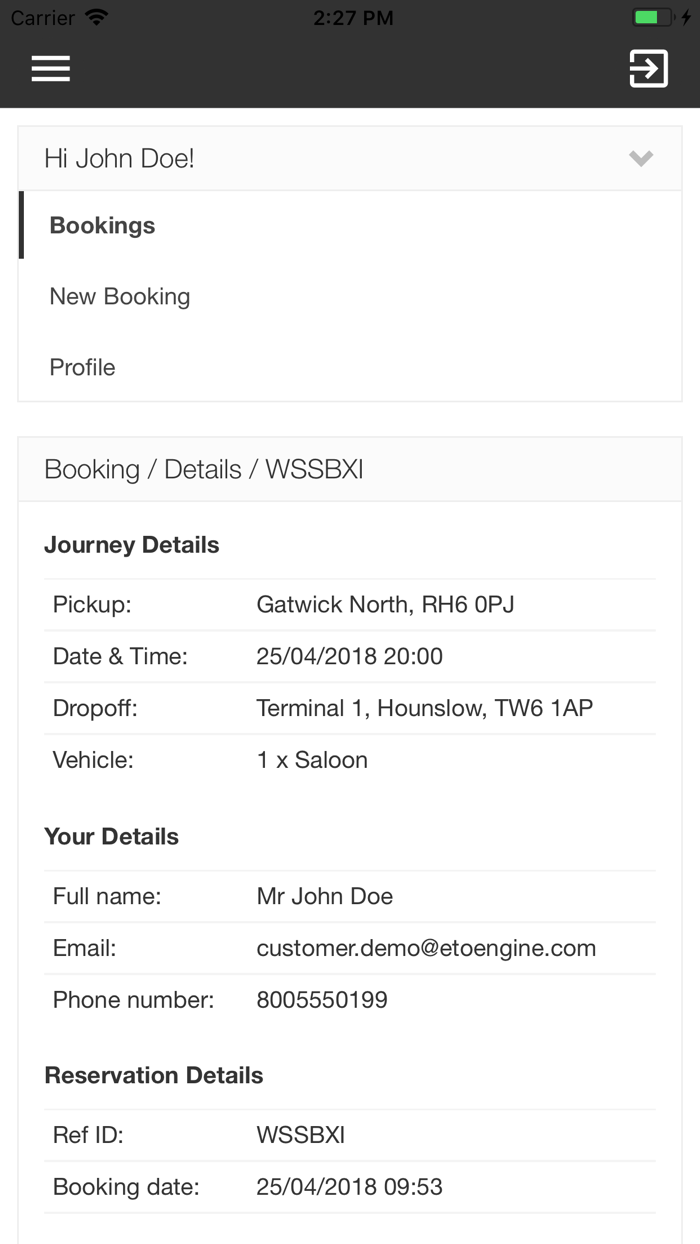Tap the booking date 25/04/2018 09:53
The width and height of the screenshot is (700, 1244).
349,1187
